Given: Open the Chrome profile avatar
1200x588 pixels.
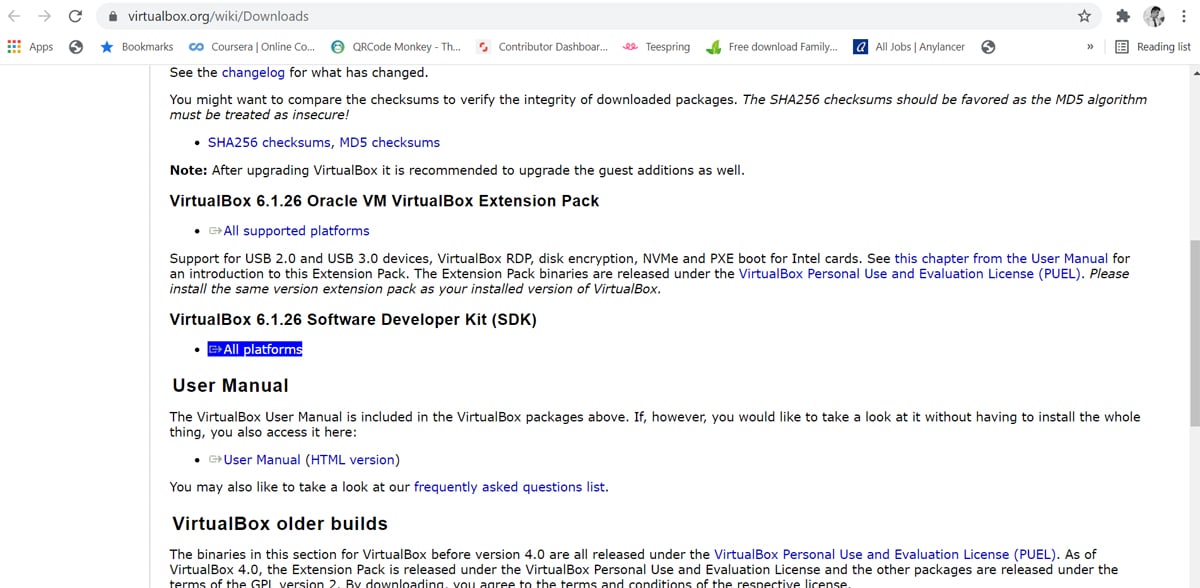Looking at the screenshot, I should [1154, 16].
